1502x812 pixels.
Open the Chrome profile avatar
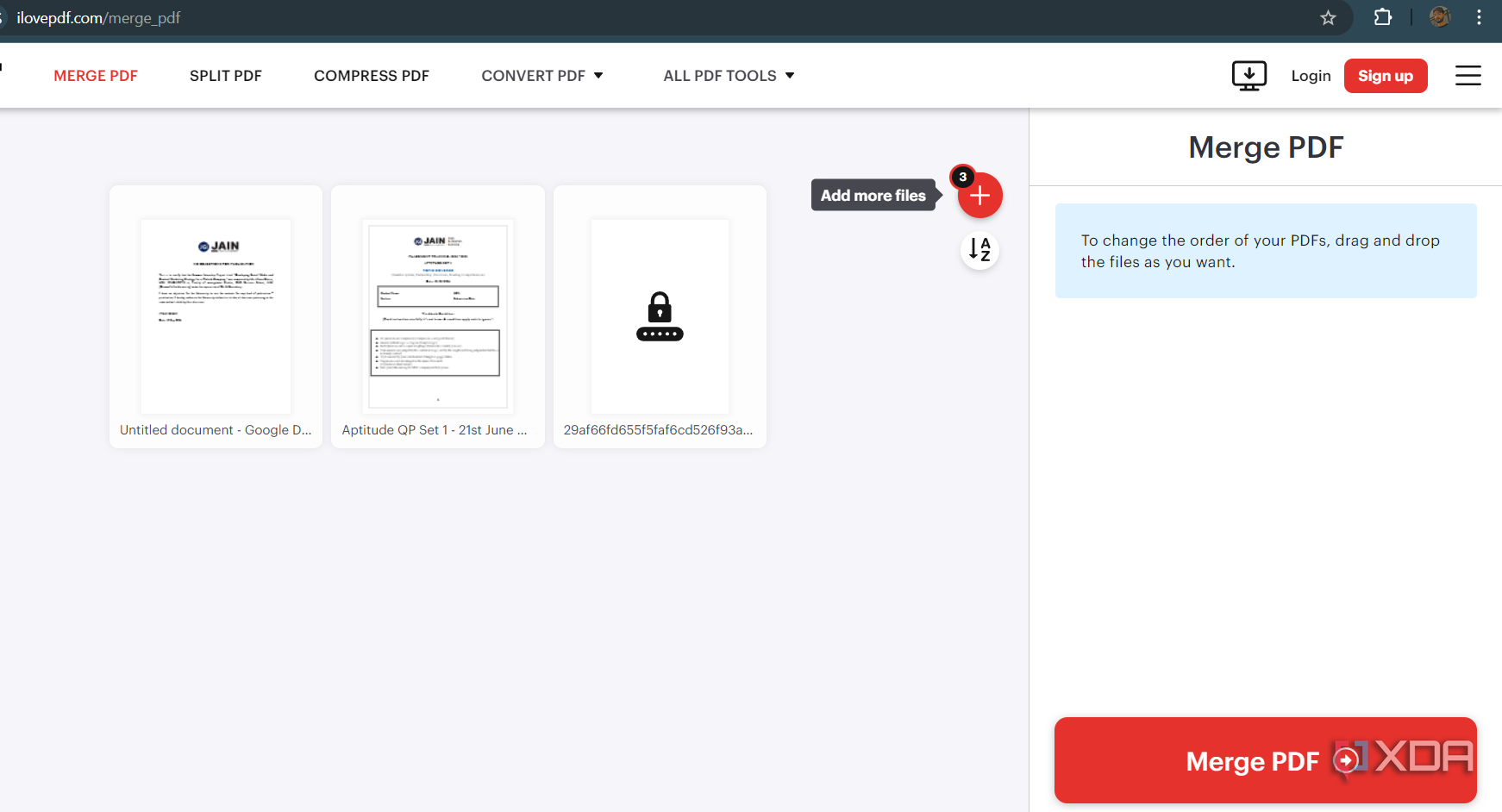(x=1439, y=17)
